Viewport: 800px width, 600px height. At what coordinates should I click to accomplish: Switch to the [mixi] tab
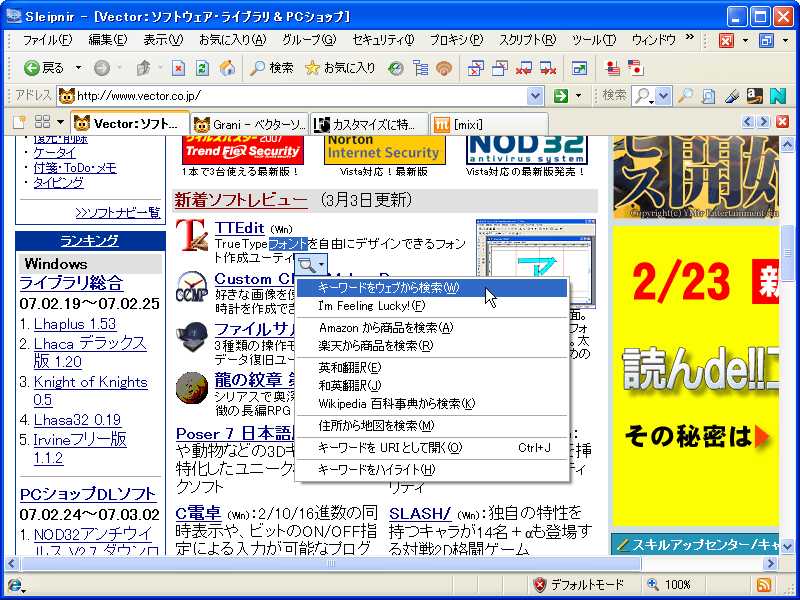[489, 124]
